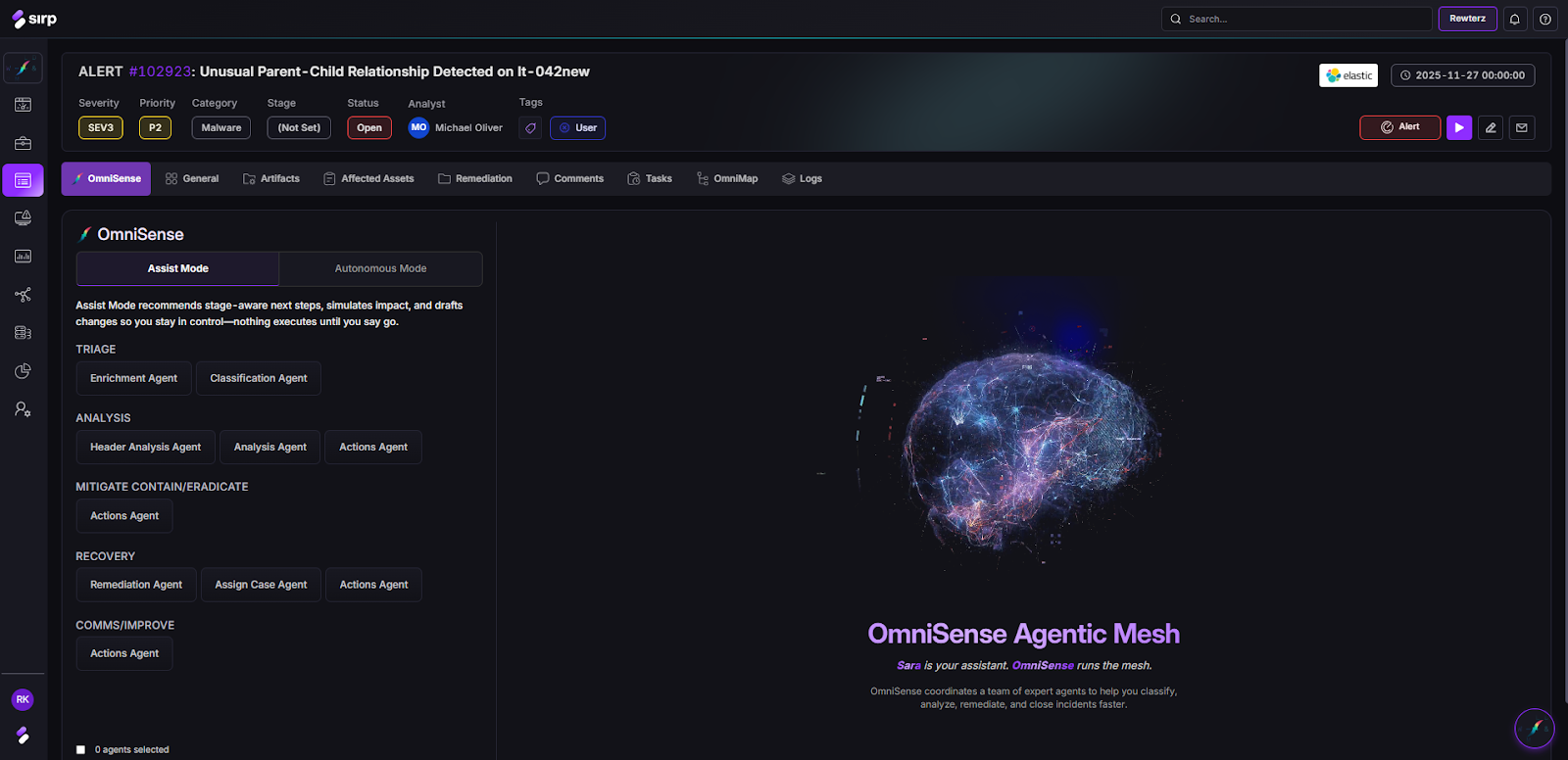Click the notification bell icon
Viewport: 1568px width, 760px height.
1515,19
